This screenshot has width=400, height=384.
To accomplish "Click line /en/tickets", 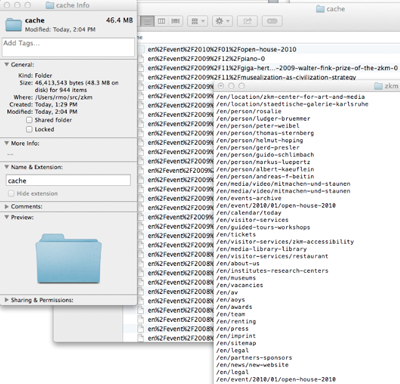I will [x=236, y=235].
